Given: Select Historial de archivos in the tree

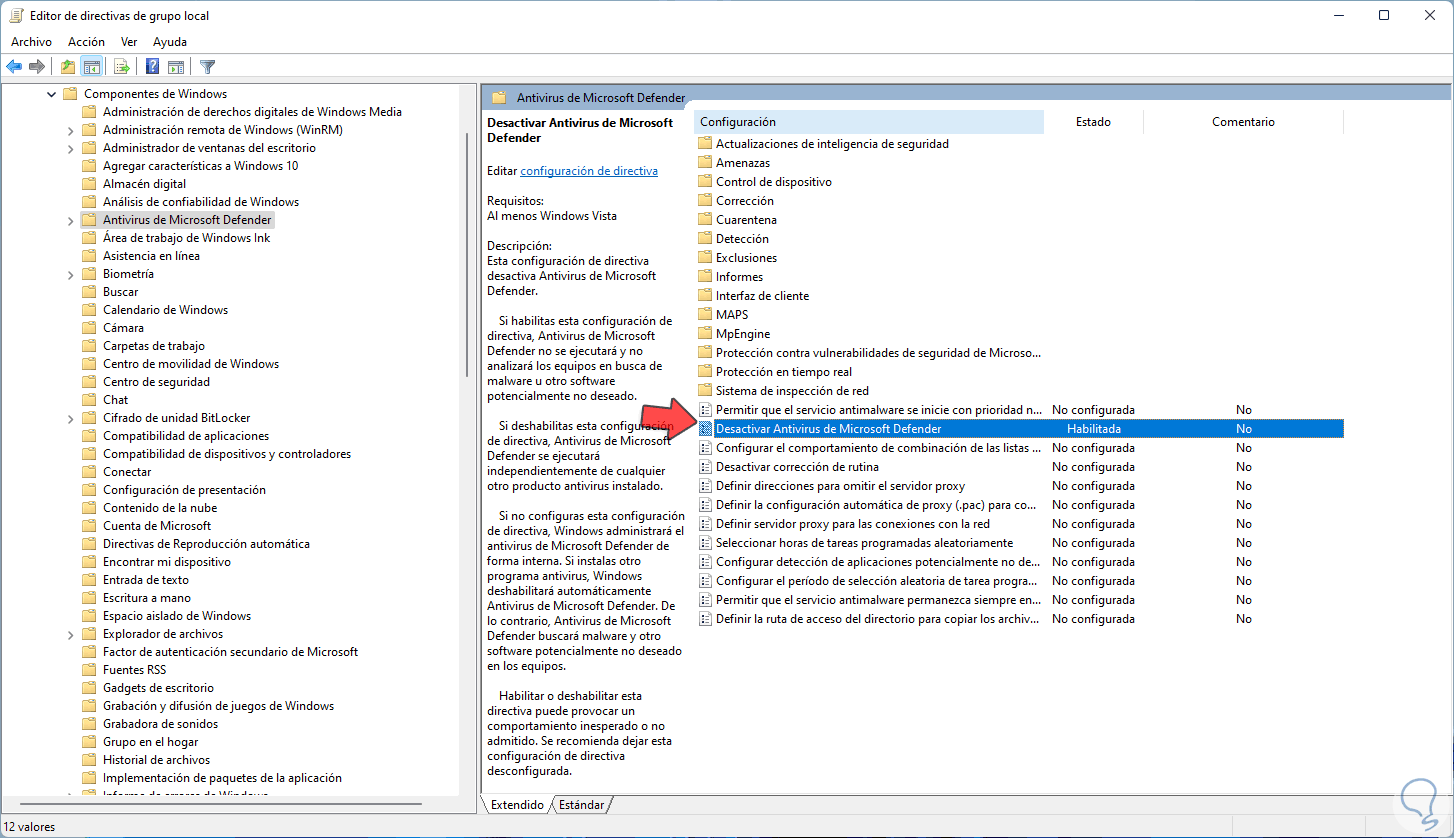Looking at the screenshot, I should pos(156,760).
